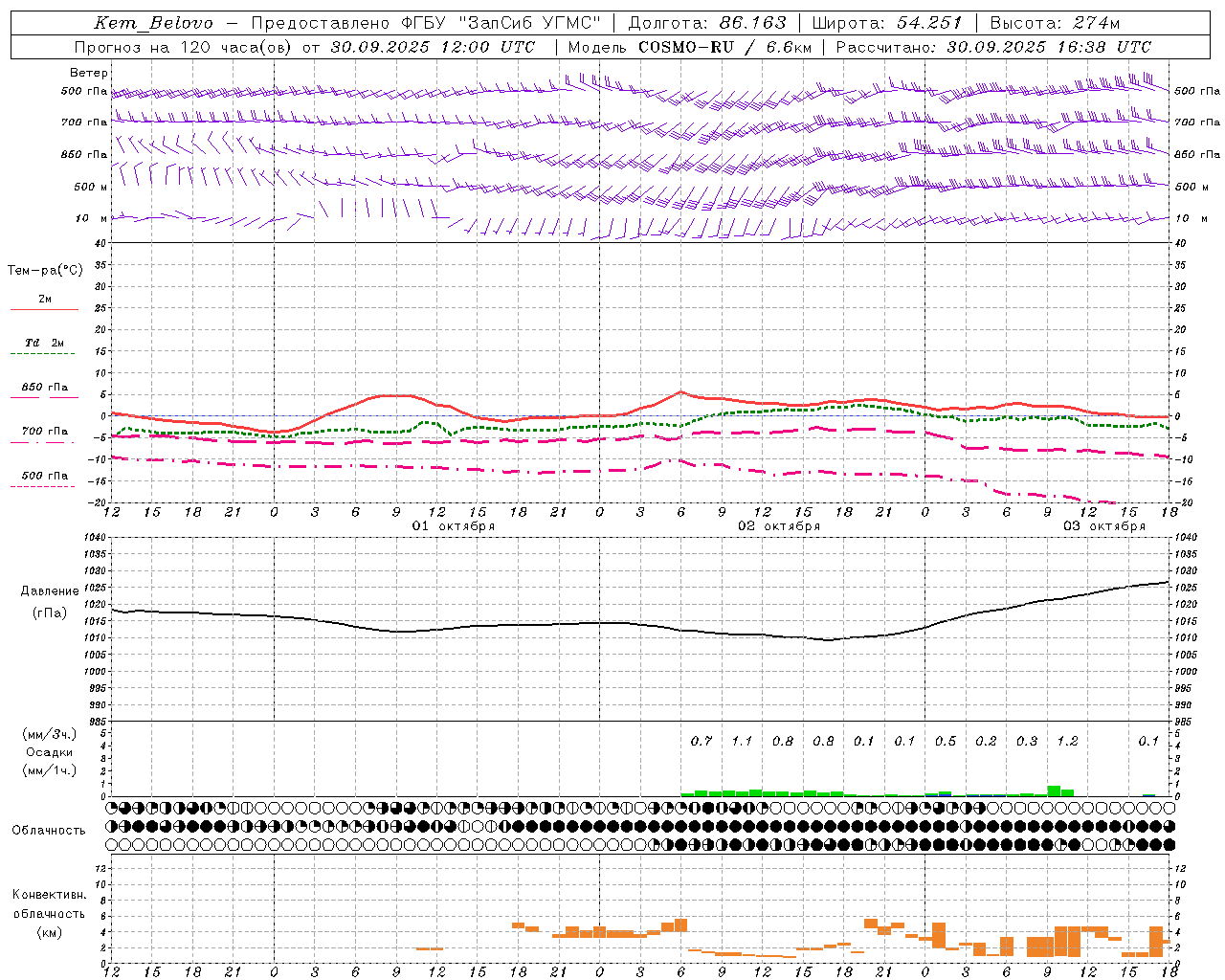Screen dimensions: 1225x980
Task: Click the 03 октября date label
Action: pos(1104,526)
